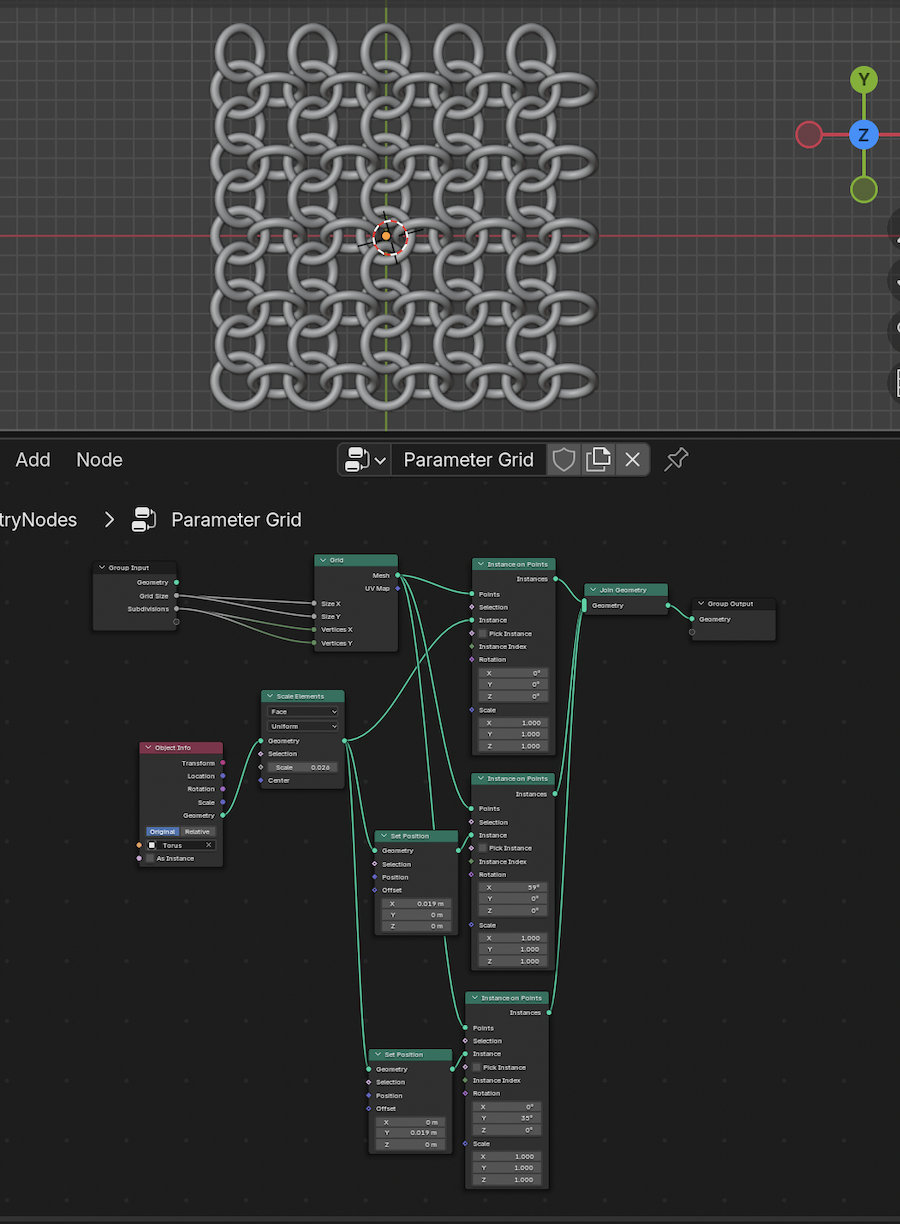Pin the node tree with pin icon
This screenshot has height=1224, width=900.
coord(677,459)
